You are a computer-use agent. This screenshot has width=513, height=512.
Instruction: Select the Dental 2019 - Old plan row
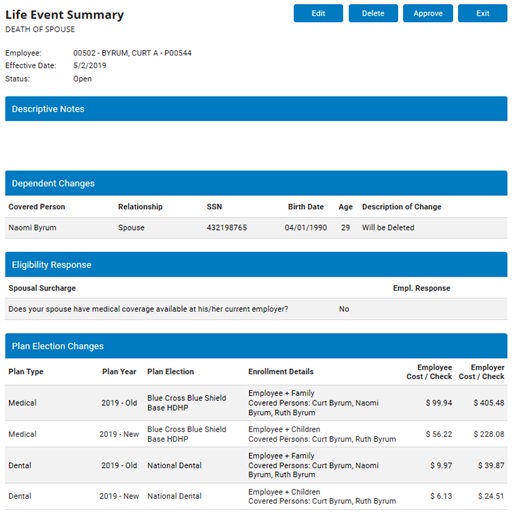(256, 465)
